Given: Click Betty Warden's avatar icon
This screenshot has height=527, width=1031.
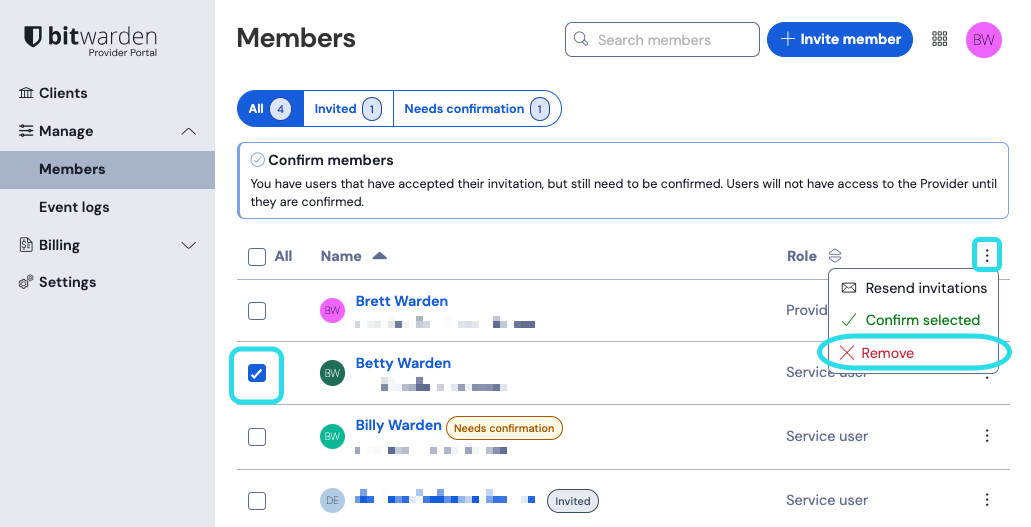Looking at the screenshot, I should tap(332, 373).
